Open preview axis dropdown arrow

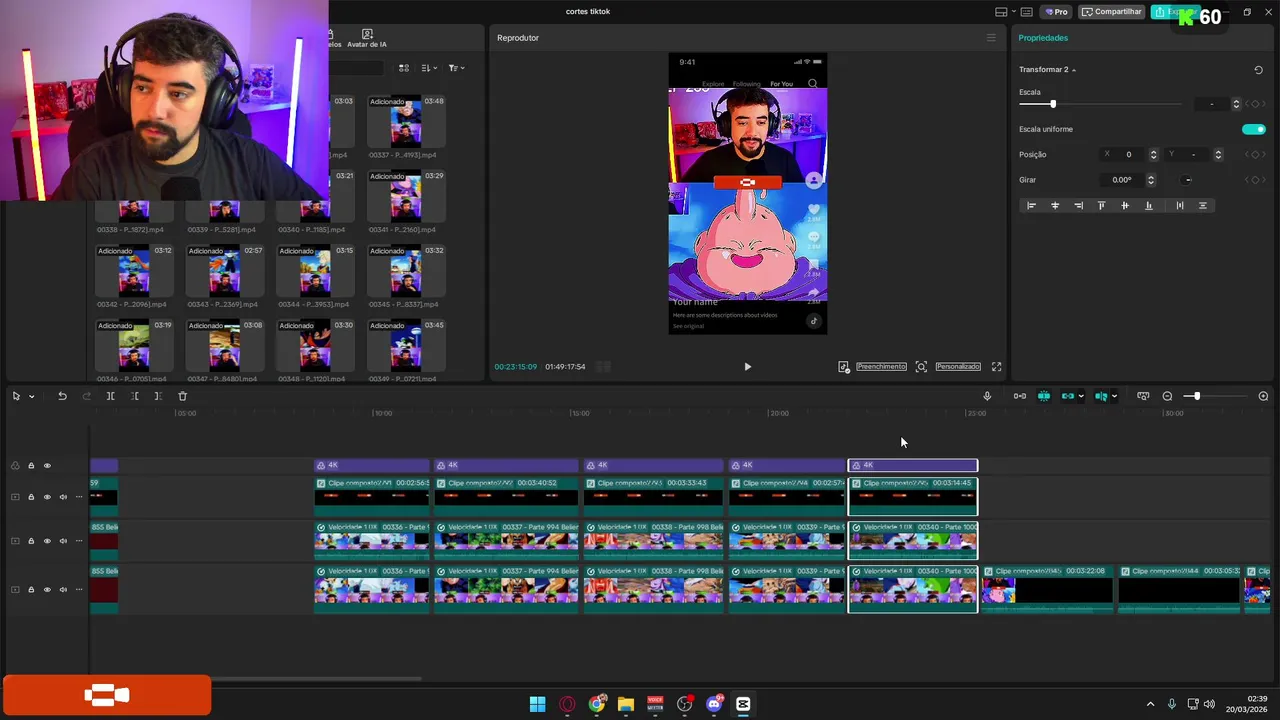tap(1114, 396)
